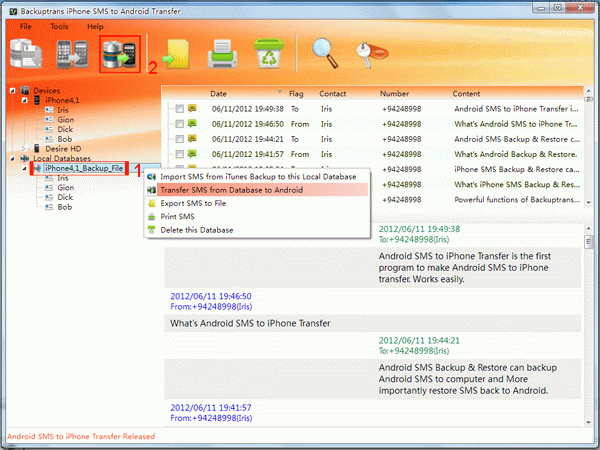This screenshot has width=600, height=450.
Task: Click the green recycle bin delete icon
Action: [269, 54]
